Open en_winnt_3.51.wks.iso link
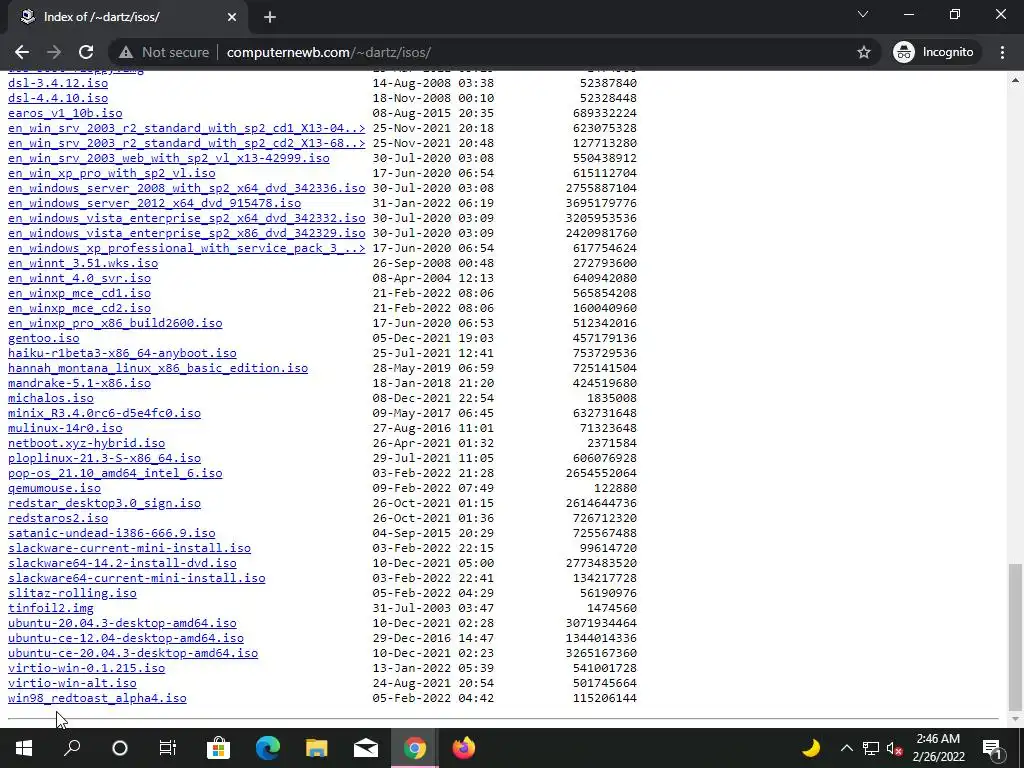 (x=83, y=263)
